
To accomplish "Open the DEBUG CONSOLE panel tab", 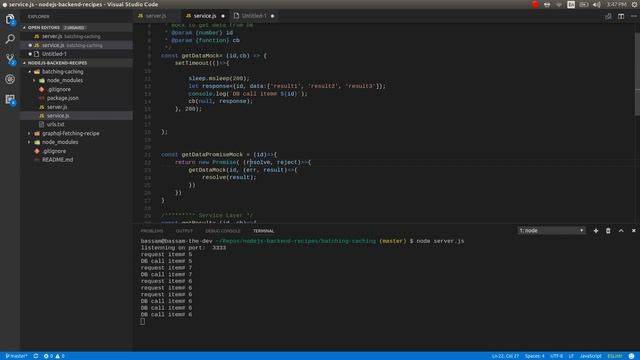I will pos(223,231).
